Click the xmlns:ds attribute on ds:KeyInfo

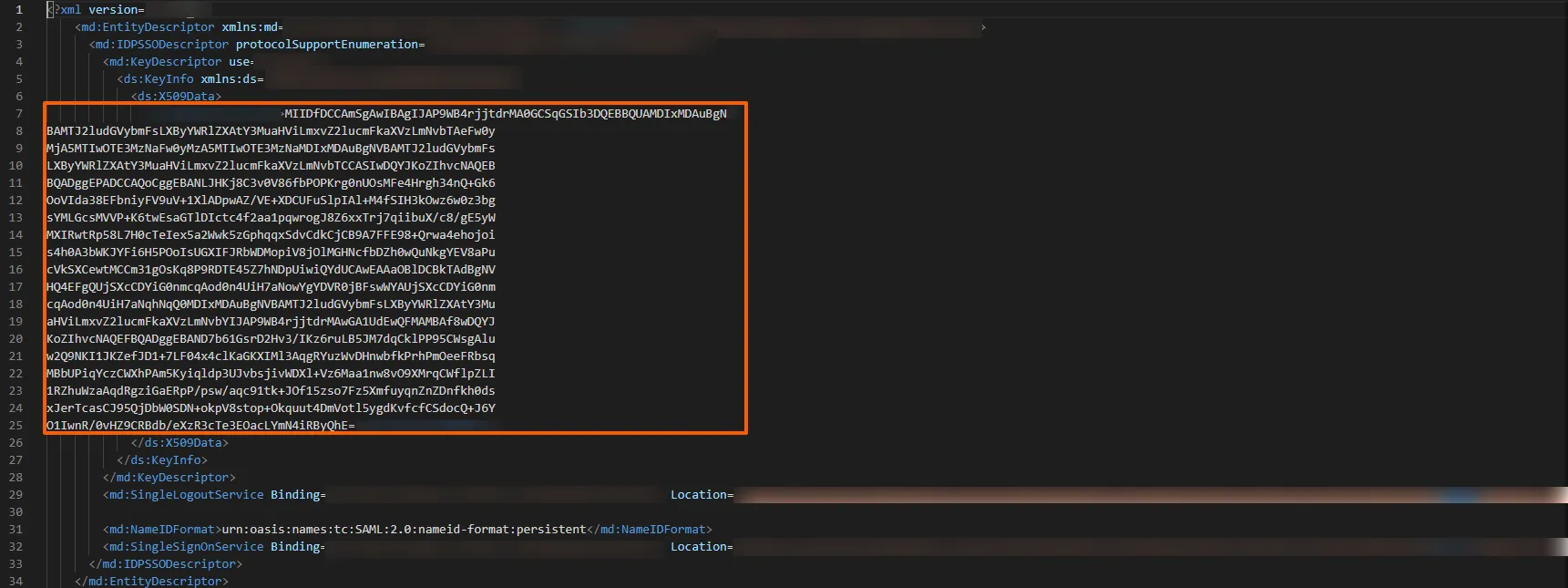[x=230, y=79]
